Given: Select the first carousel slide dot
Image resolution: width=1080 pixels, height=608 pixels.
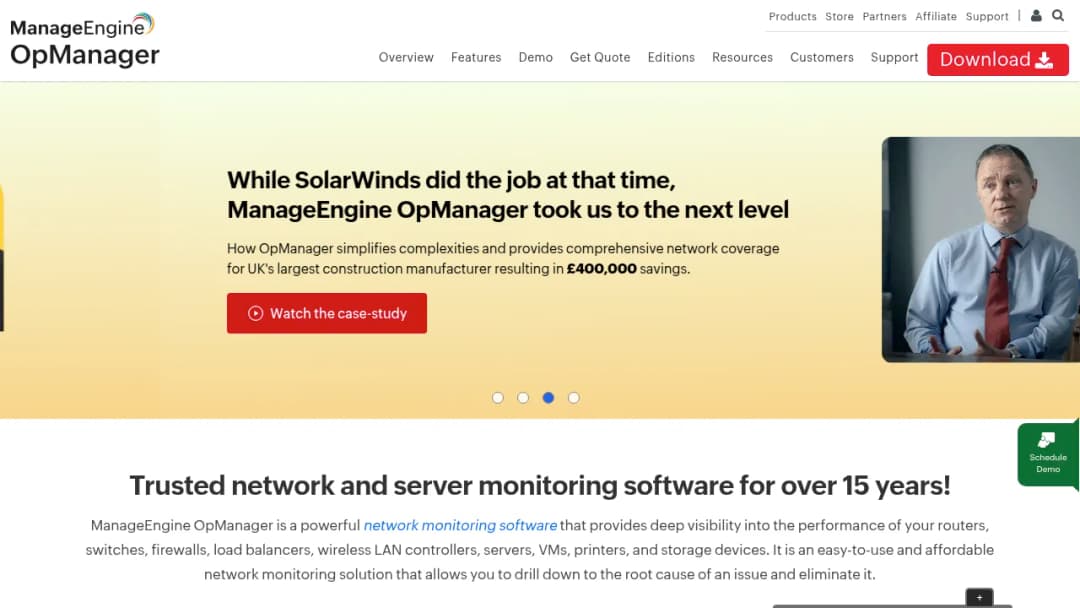Looking at the screenshot, I should 498,398.
